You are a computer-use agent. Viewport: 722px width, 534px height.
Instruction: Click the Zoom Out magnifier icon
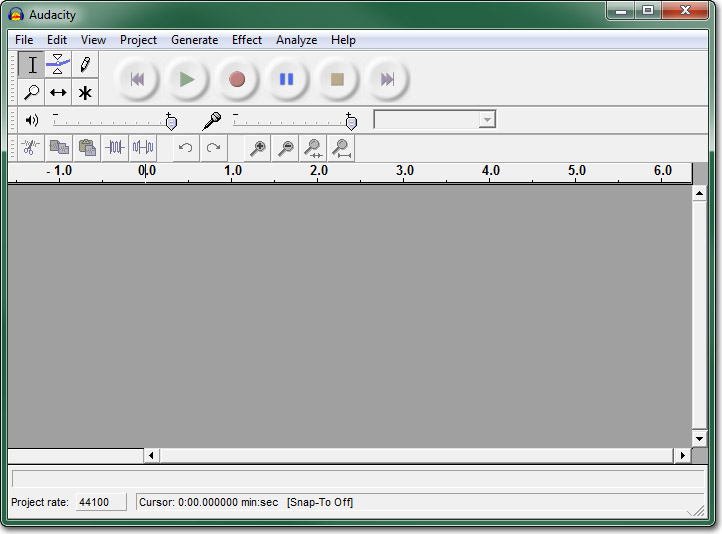pyautogui.click(x=285, y=148)
